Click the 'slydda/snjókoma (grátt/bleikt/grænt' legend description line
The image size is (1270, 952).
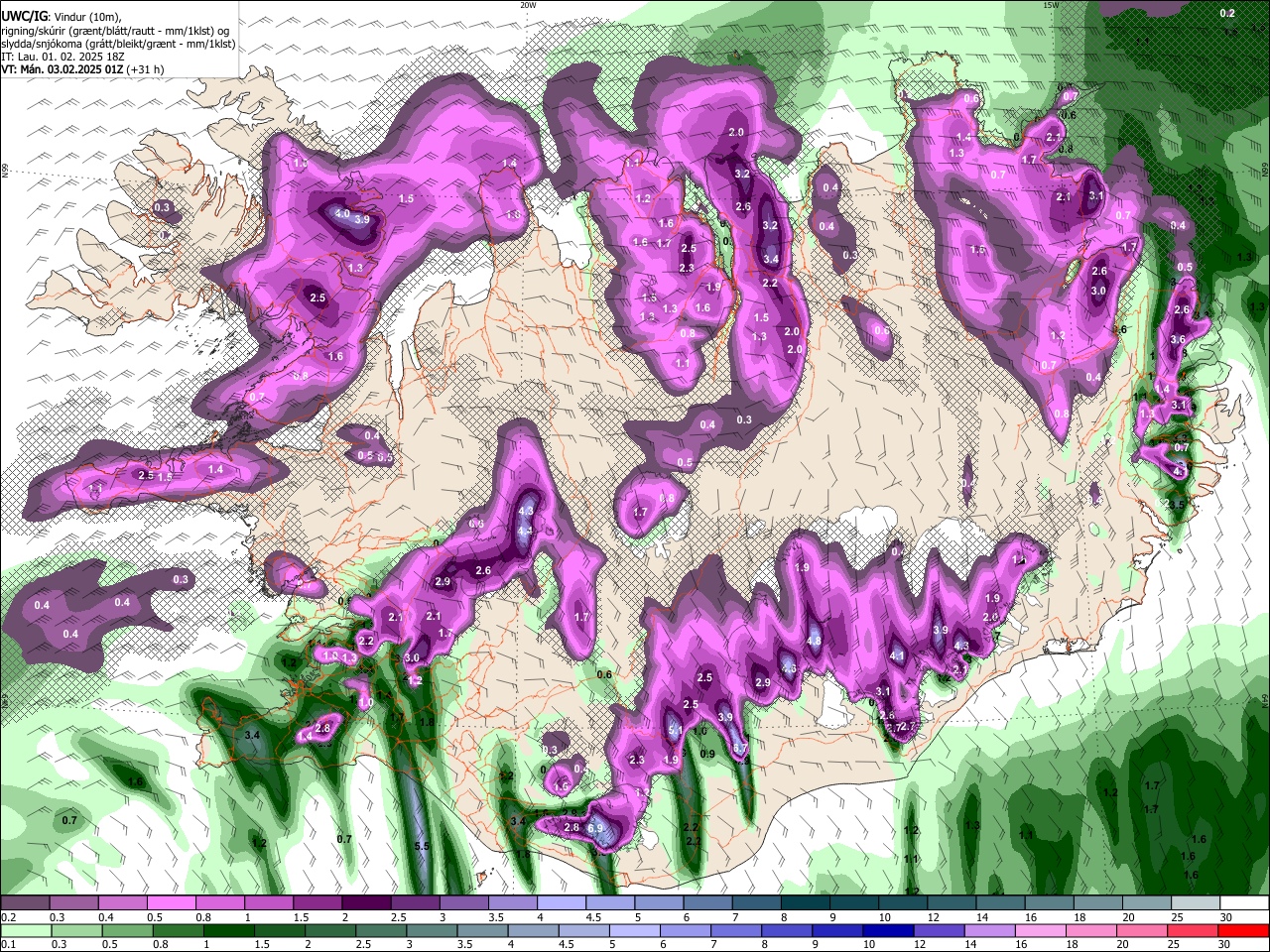click(x=118, y=44)
